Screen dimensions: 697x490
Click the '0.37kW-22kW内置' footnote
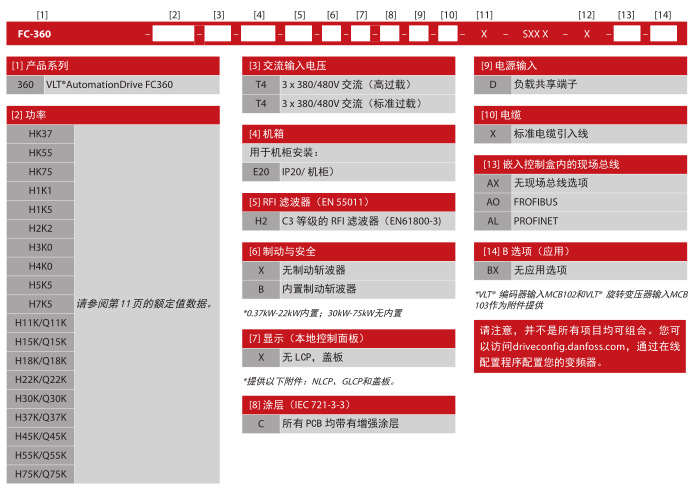[323, 313]
